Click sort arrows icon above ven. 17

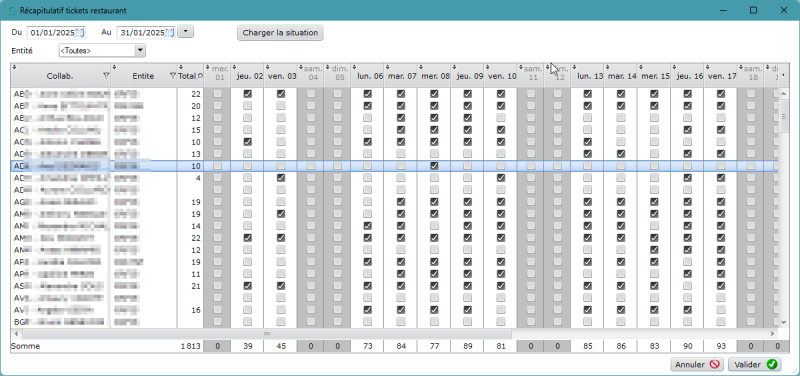pyautogui.click(x=707, y=67)
